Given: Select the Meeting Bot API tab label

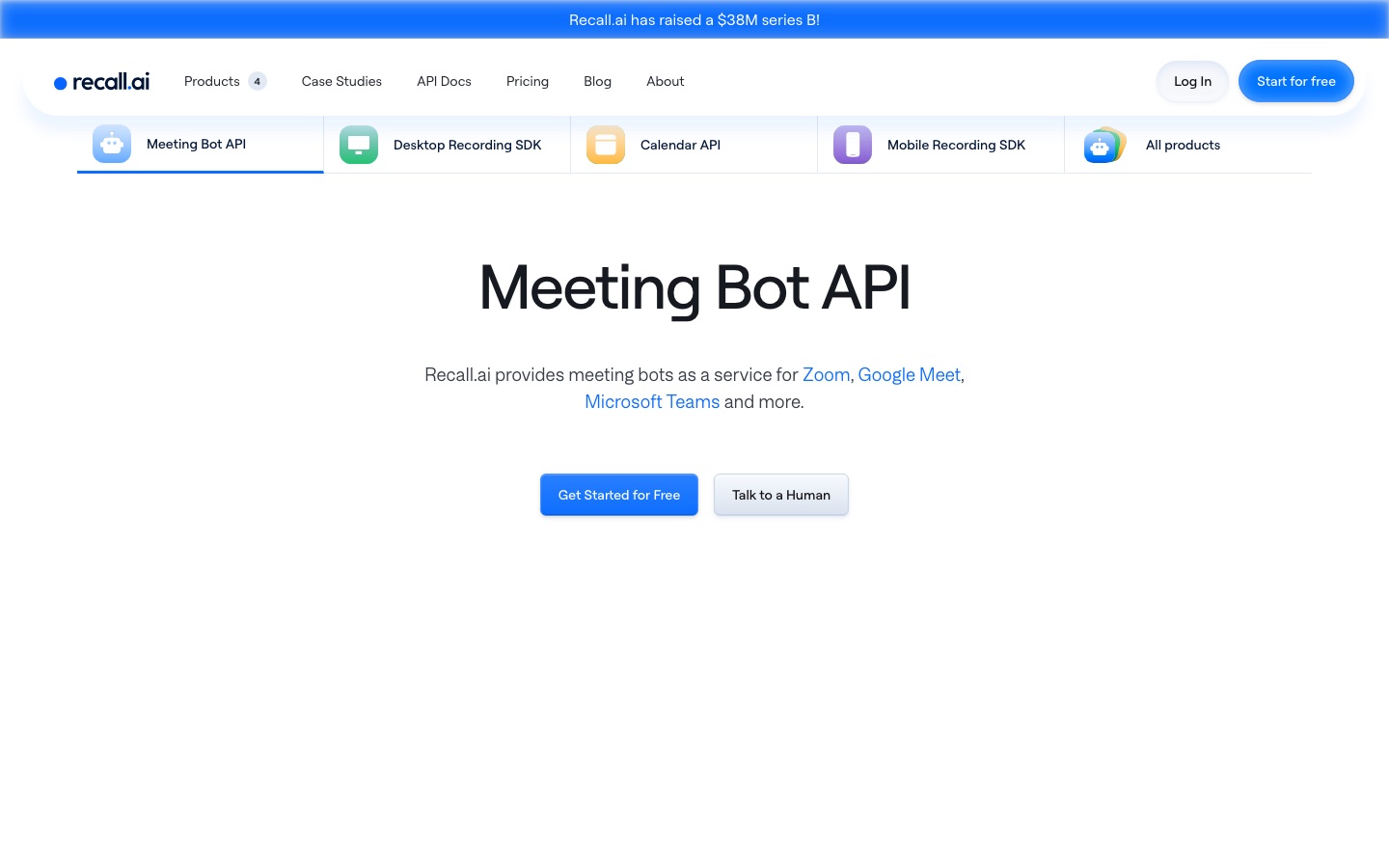Looking at the screenshot, I should (196, 144).
